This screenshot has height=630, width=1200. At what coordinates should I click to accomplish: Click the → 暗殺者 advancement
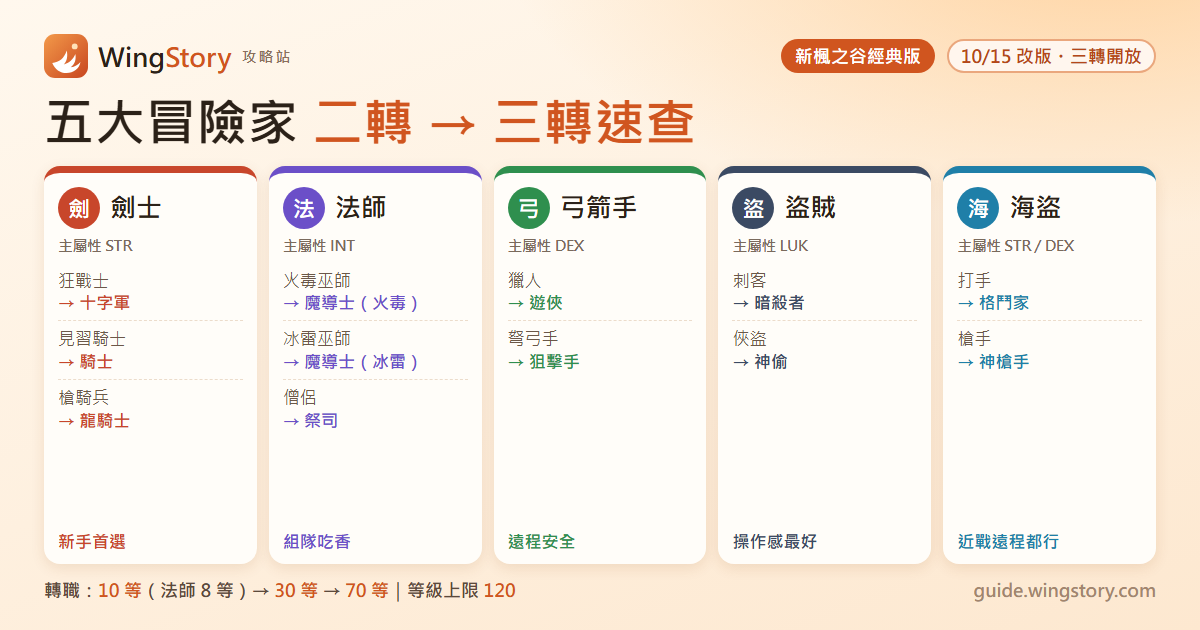click(x=769, y=303)
